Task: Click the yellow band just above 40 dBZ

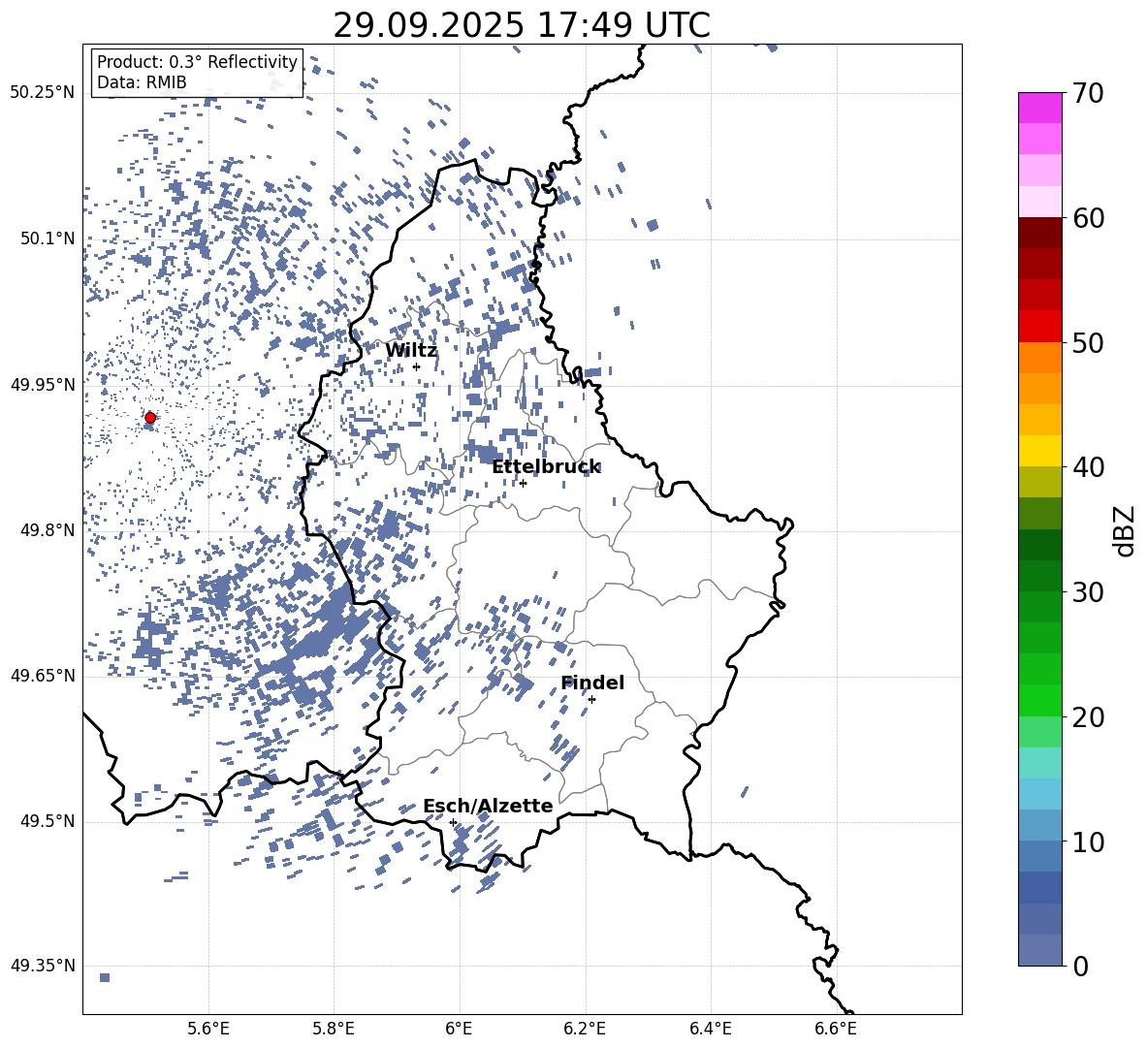Action: (x=1040, y=451)
